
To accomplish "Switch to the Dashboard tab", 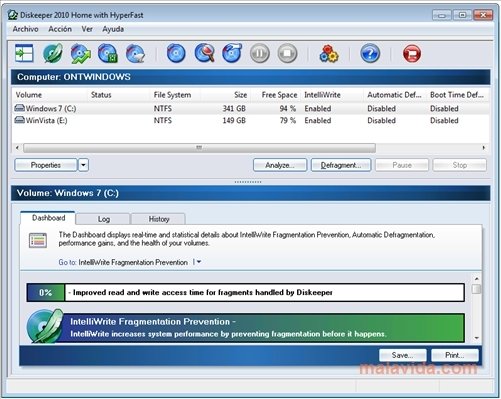I will tap(48, 218).
